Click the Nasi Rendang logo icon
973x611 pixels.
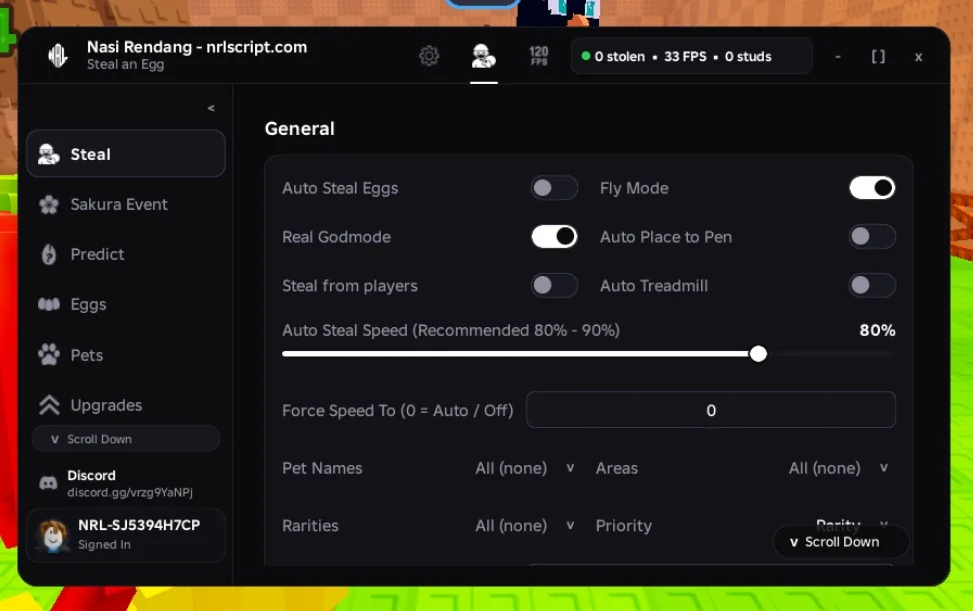[58, 56]
